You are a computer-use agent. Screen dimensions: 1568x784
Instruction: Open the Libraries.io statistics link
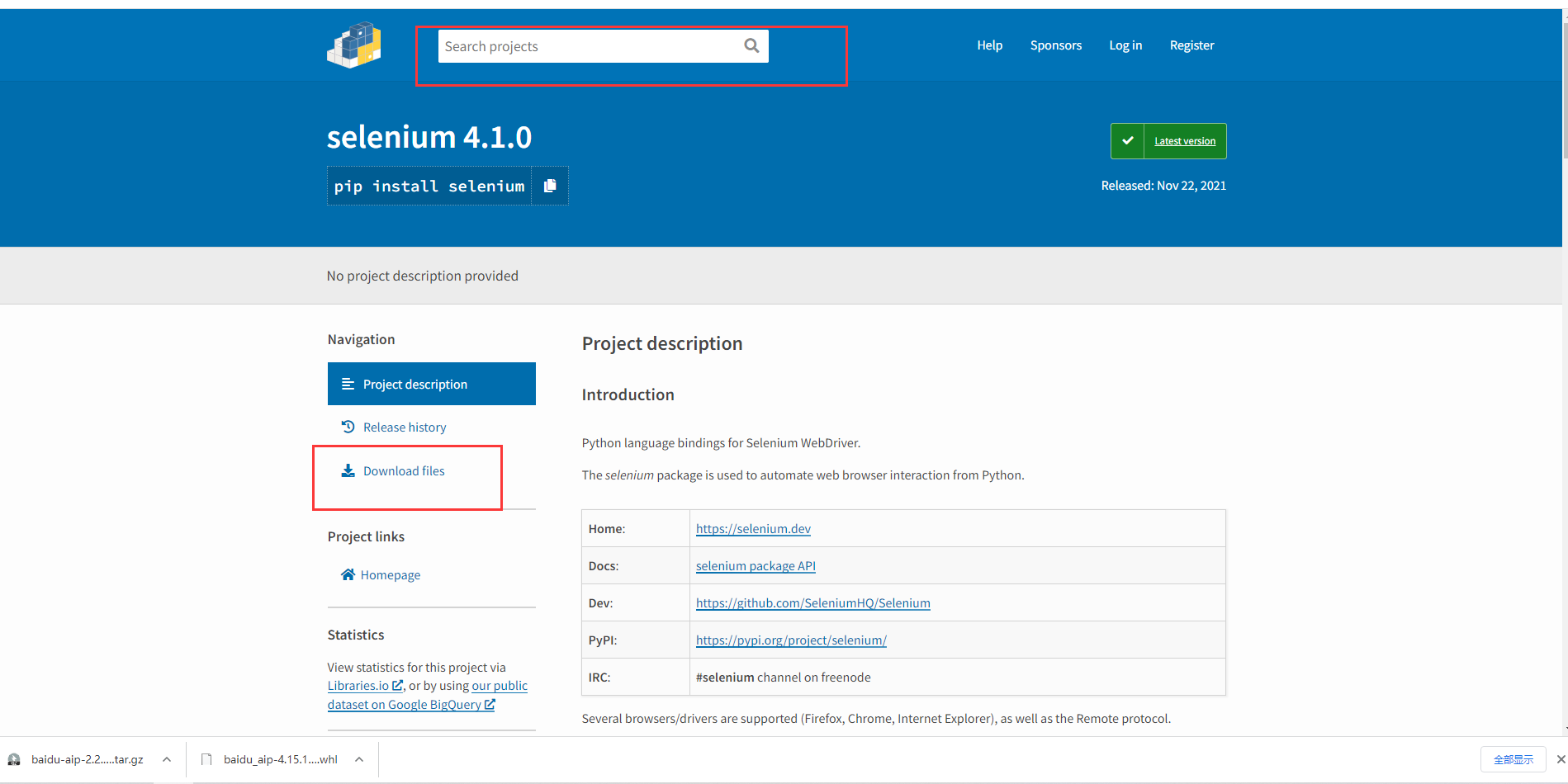tap(365, 685)
